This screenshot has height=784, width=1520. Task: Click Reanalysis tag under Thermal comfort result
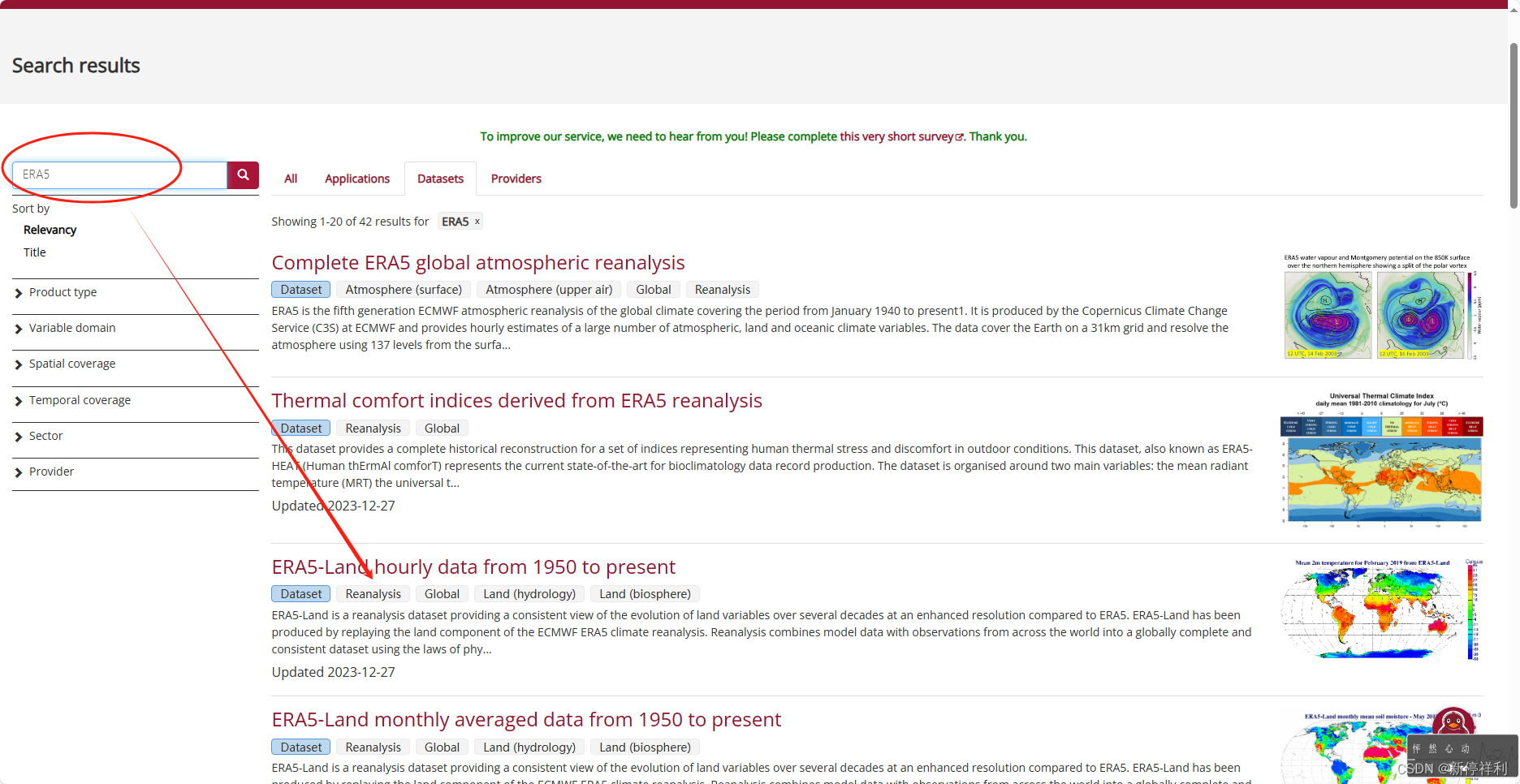point(374,429)
